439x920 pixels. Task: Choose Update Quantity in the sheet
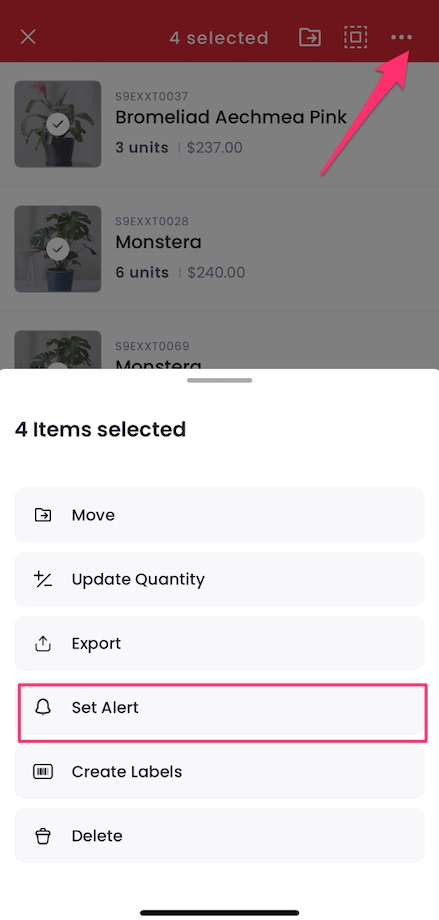tap(220, 579)
